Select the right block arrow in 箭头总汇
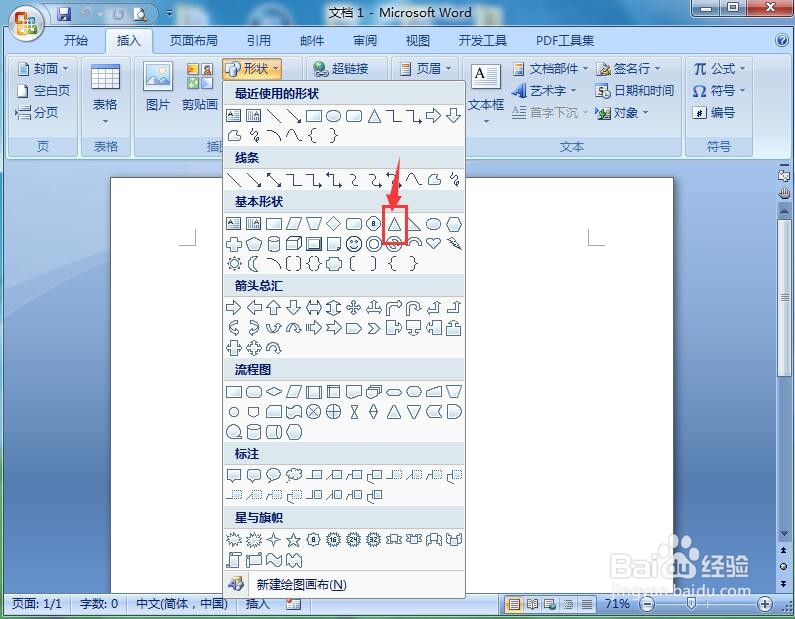795x619 pixels. pyautogui.click(x=234, y=307)
